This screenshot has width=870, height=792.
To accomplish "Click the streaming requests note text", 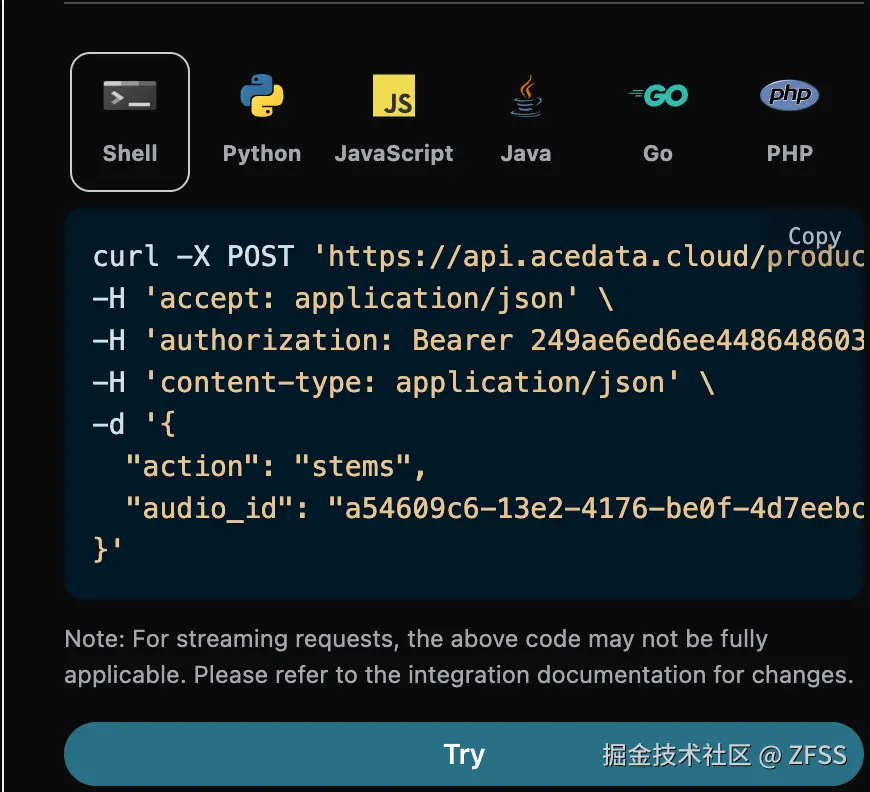I will click(459, 657).
